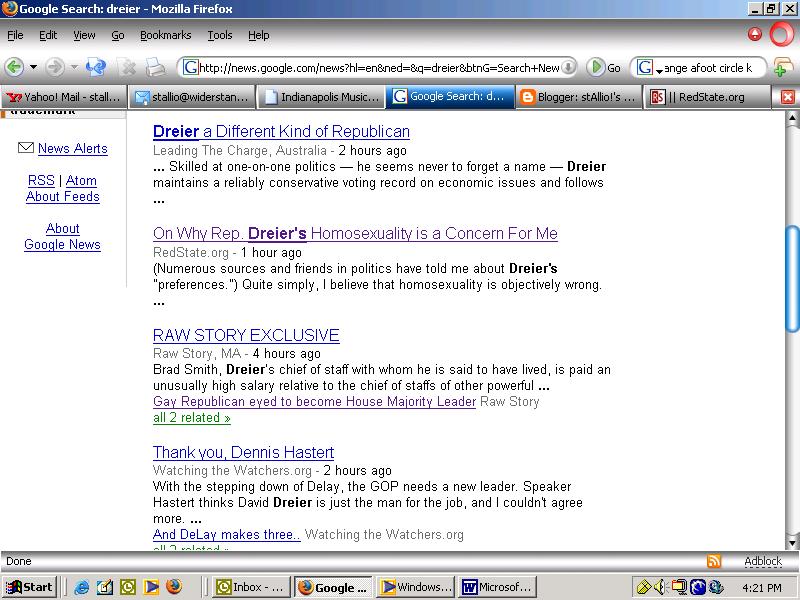Close the current tab with red X

point(787,96)
